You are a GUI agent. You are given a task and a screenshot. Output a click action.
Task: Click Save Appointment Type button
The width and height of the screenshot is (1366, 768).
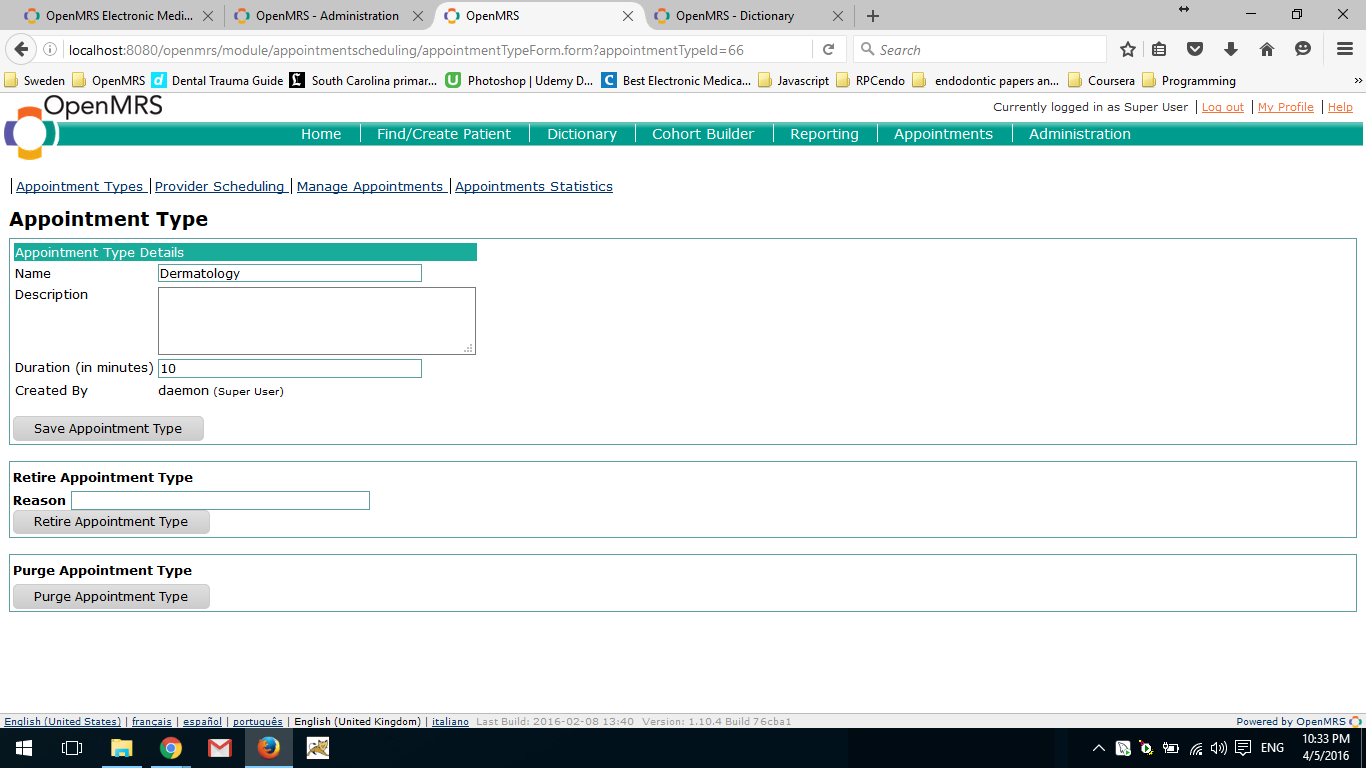[x=108, y=428]
